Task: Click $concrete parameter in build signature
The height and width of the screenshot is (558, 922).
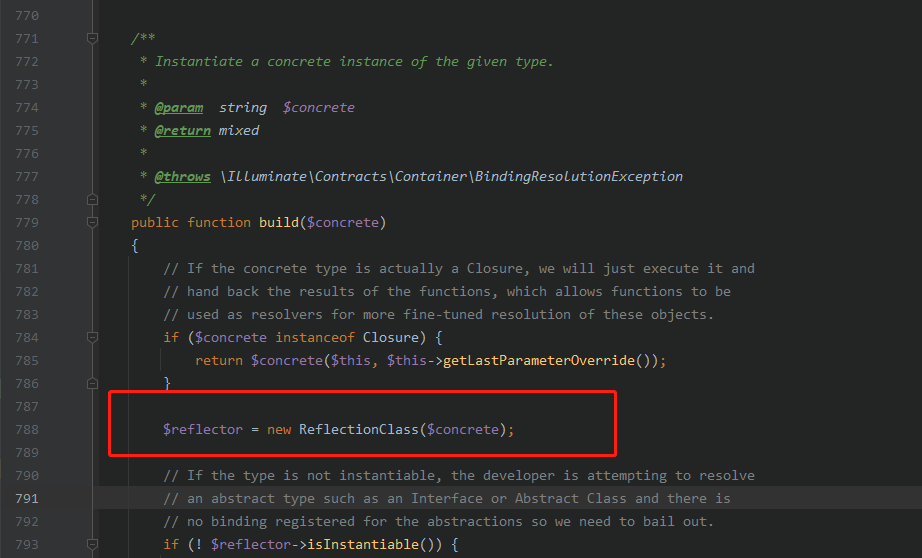Action: [x=343, y=223]
